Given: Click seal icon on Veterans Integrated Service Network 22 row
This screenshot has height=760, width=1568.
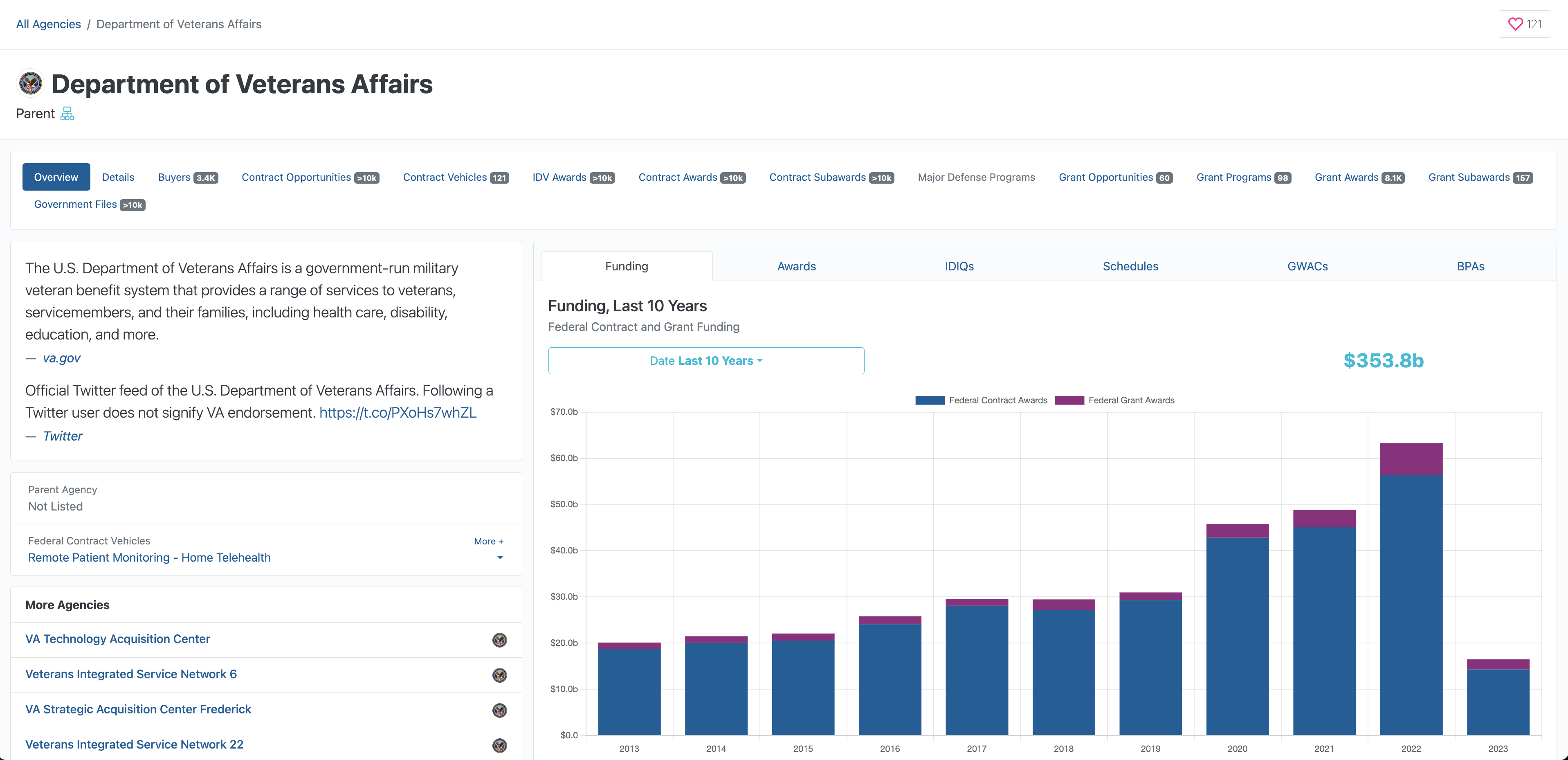Looking at the screenshot, I should coord(499,745).
